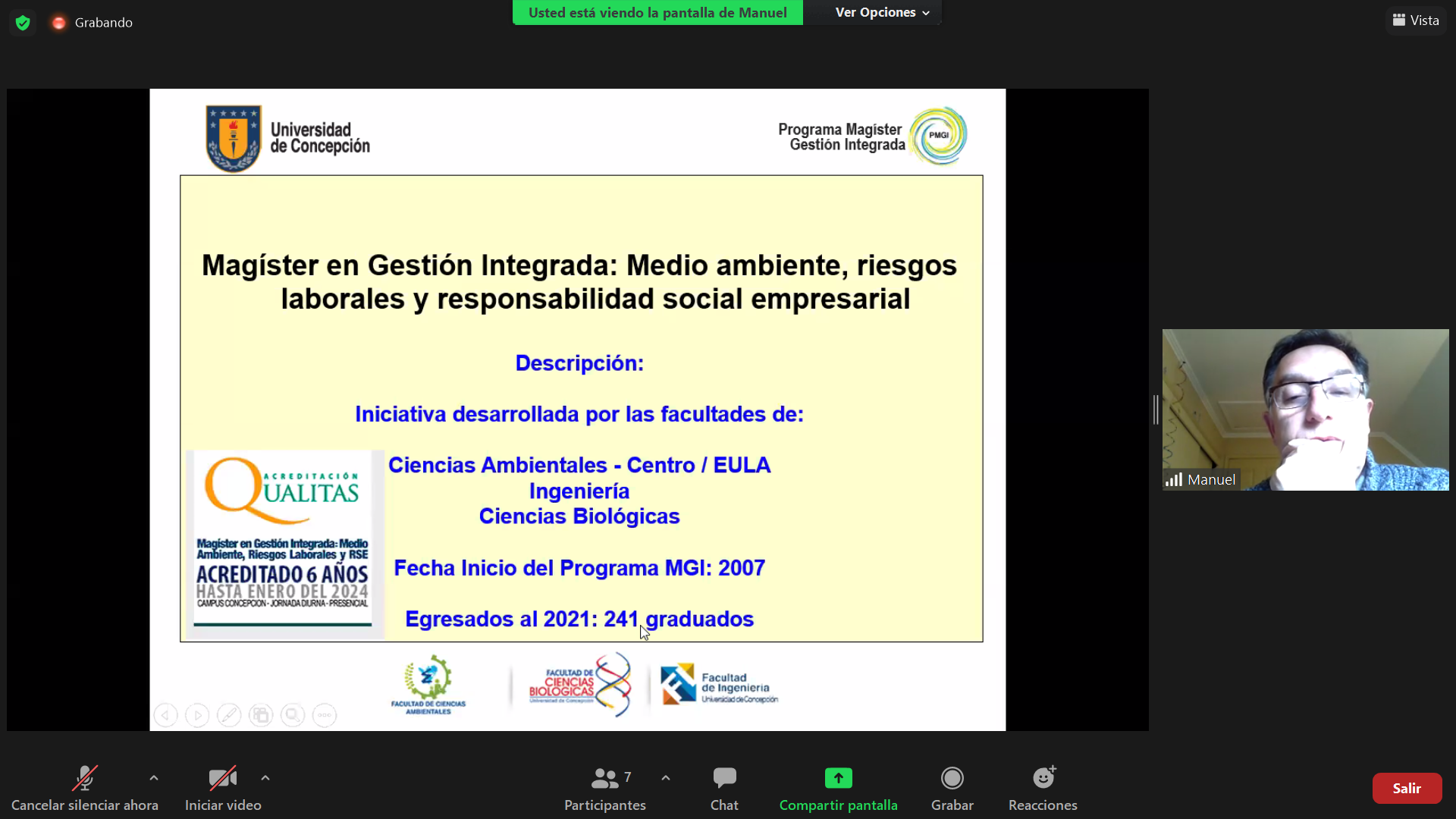The image size is (1456, 819).
Task: Change layout with Vista button
Action: click(1416, 20)
